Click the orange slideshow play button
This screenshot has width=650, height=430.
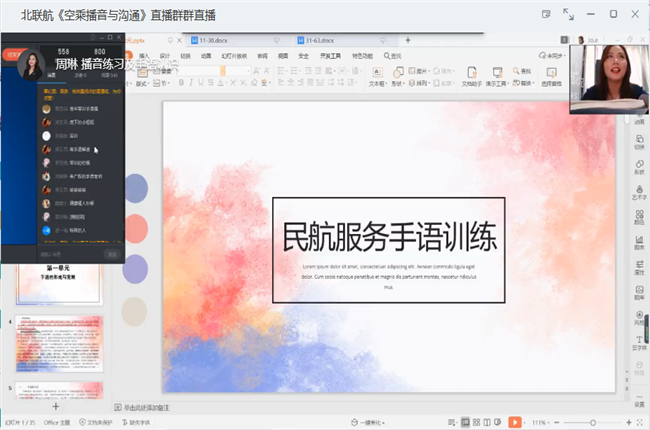click(x=515, y=422)
